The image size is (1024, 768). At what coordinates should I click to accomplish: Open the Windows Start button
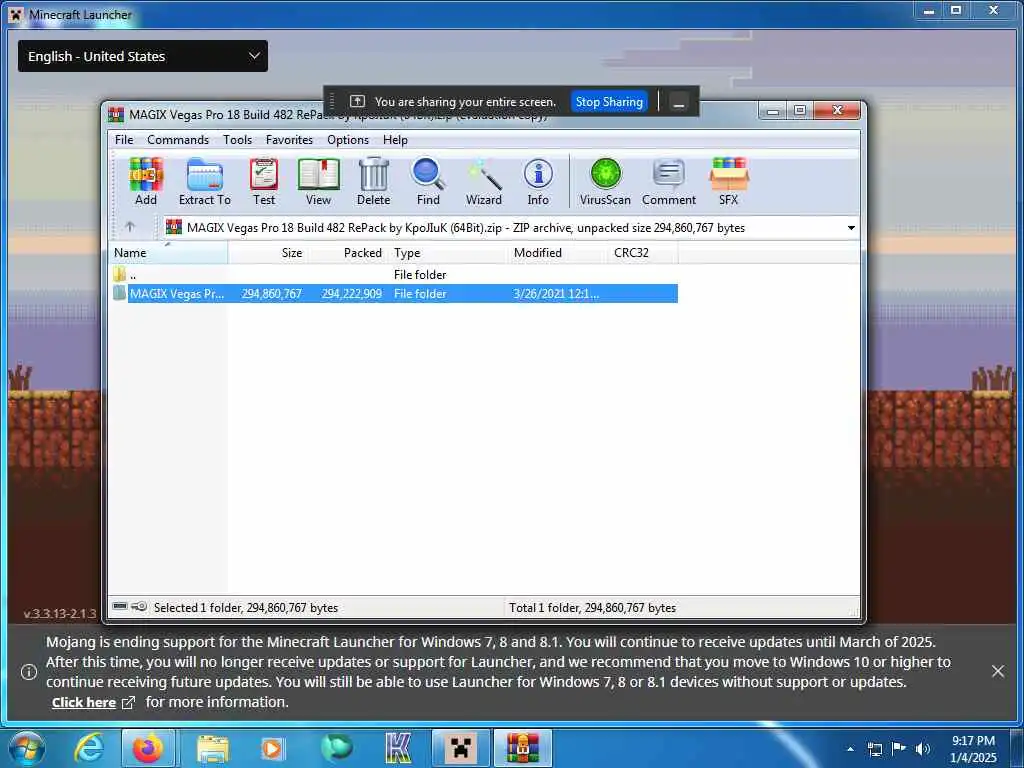pyautogui.click(x=27, y=748)
